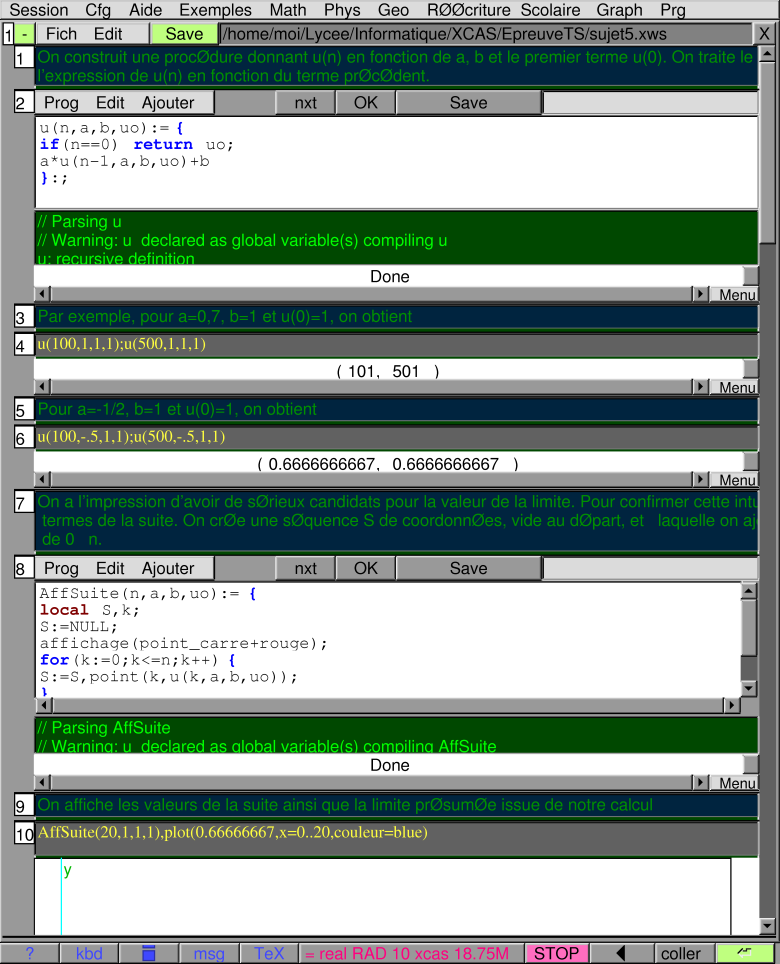
Task: Select level number 2 box
Action: (24, 102)
